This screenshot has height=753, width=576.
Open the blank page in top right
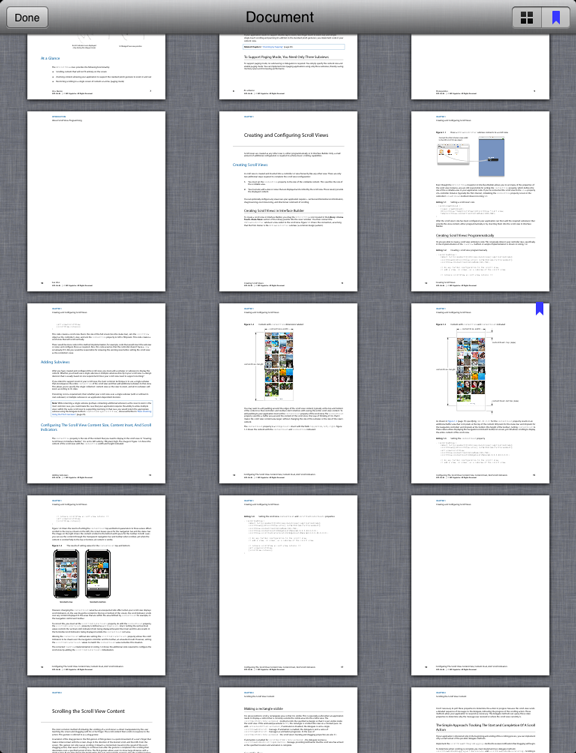tap(480, 67)
